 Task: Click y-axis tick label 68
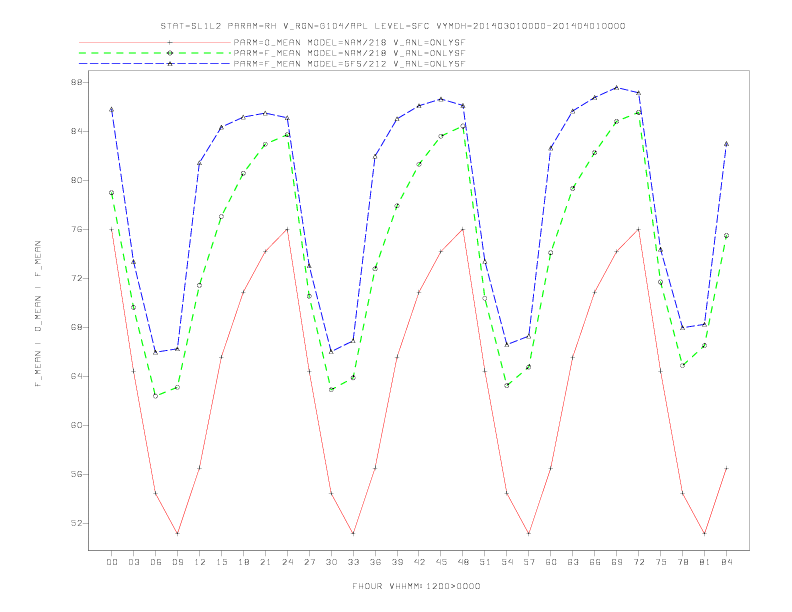point(76,327)
